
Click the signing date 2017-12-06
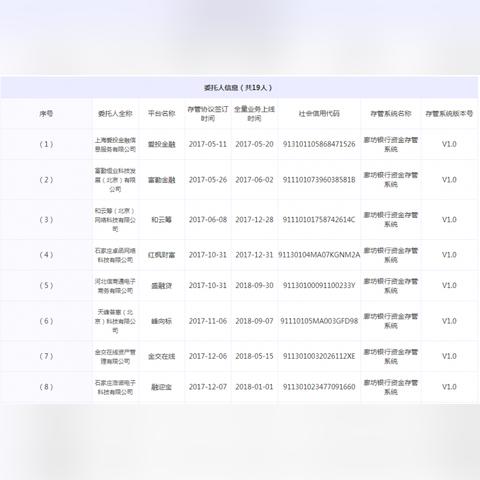(208, 356)
